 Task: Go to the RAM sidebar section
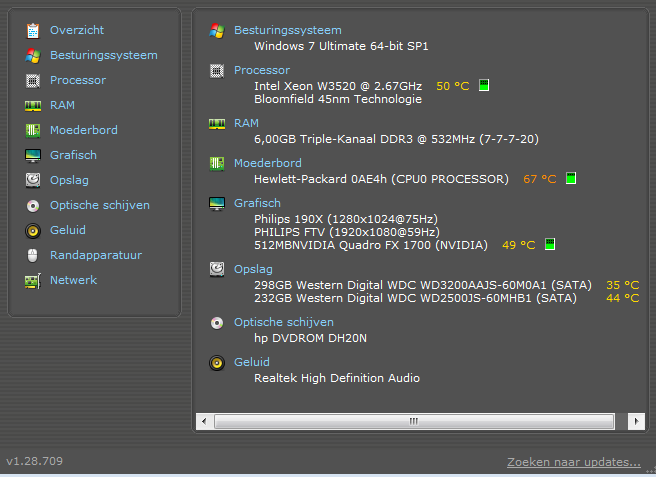(x=62, y=105)
